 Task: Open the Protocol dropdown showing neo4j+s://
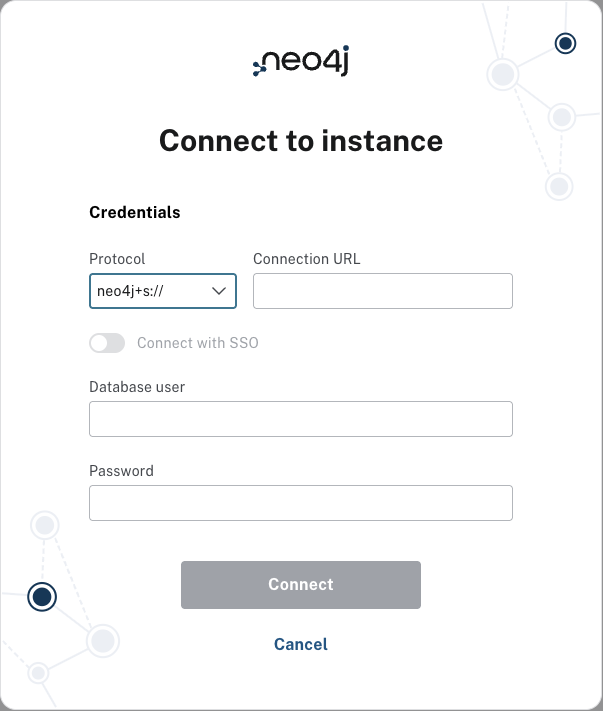pos(162,291)
